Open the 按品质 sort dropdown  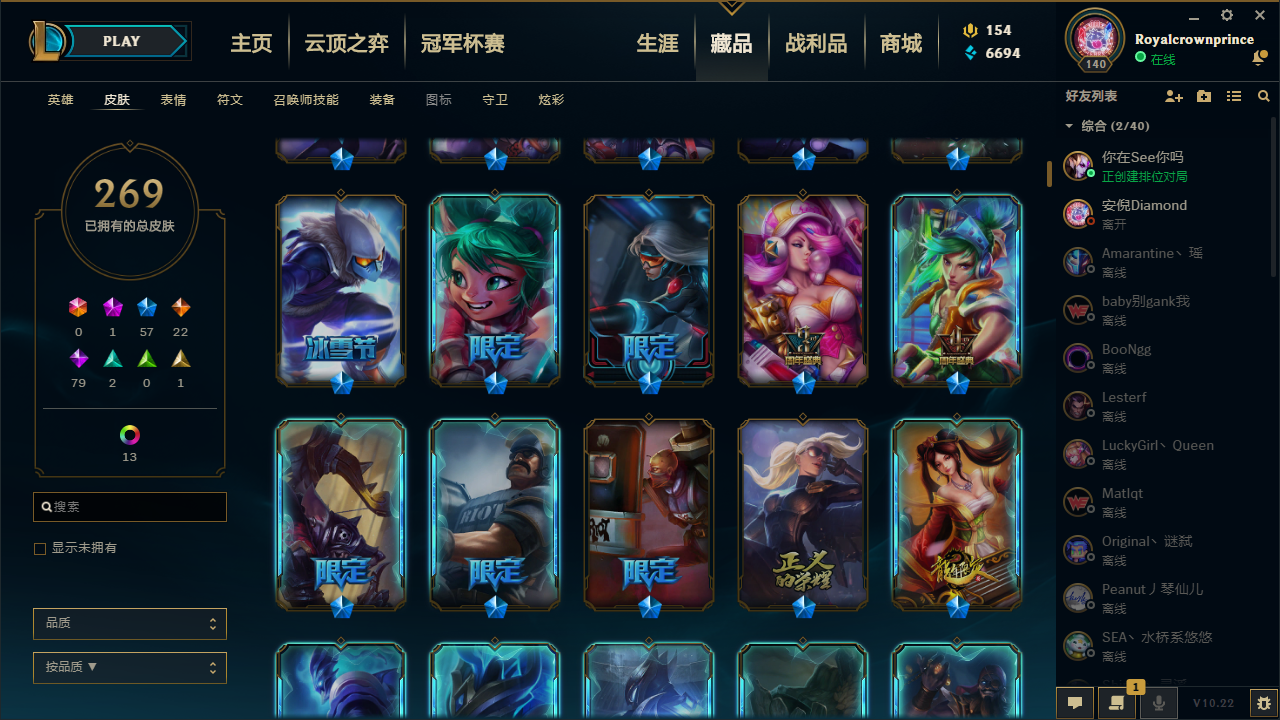coord(130,668)
